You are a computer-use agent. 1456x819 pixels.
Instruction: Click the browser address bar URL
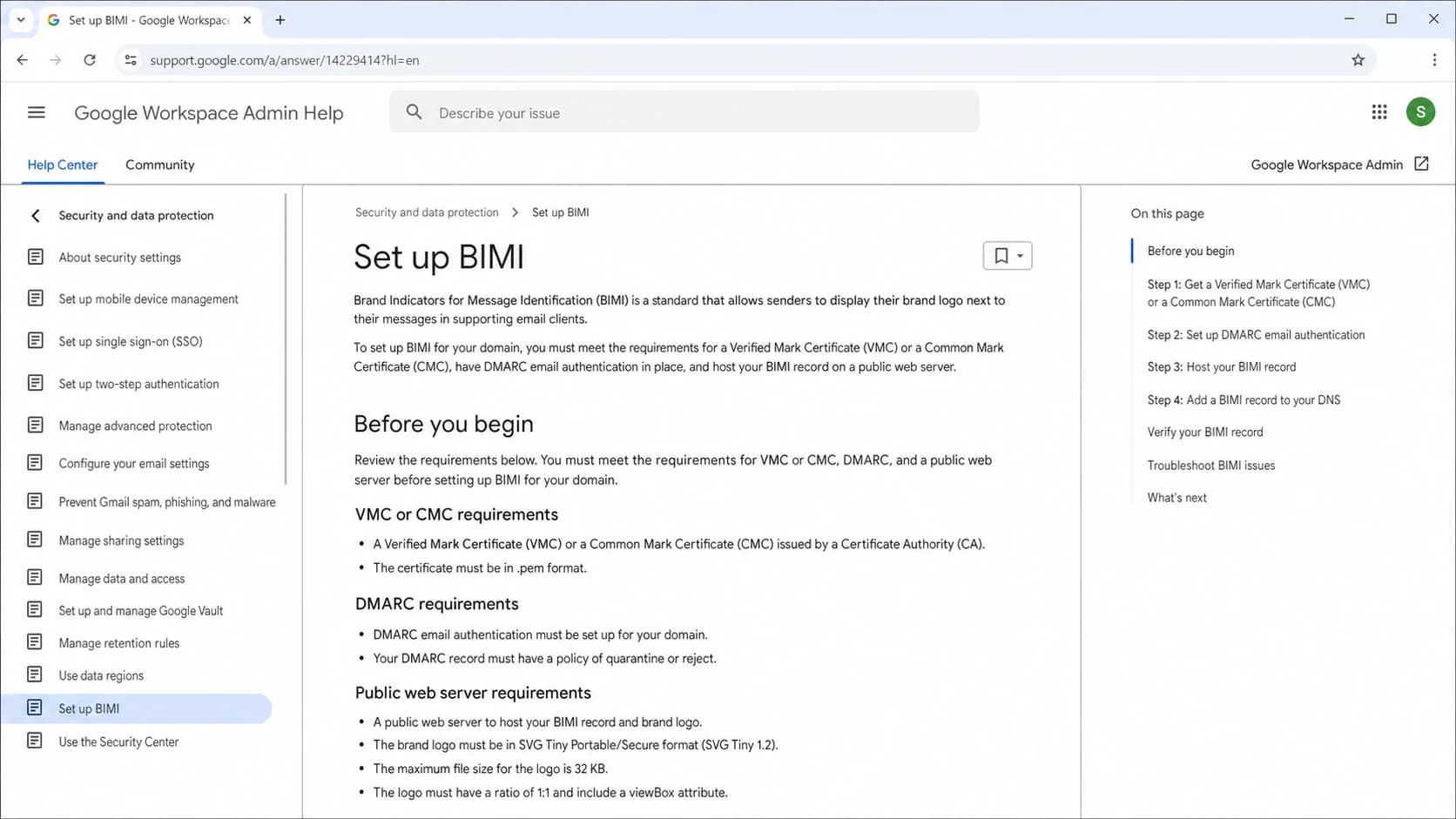[285, 60]
